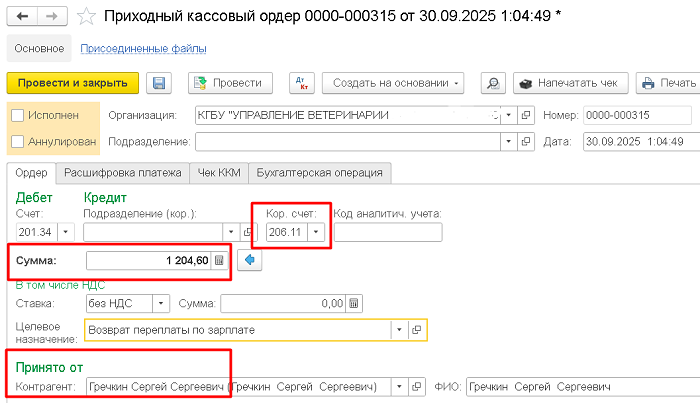Switch to the Ордер tab
This screenshot has width=700, height=403.
coord(31,173)
